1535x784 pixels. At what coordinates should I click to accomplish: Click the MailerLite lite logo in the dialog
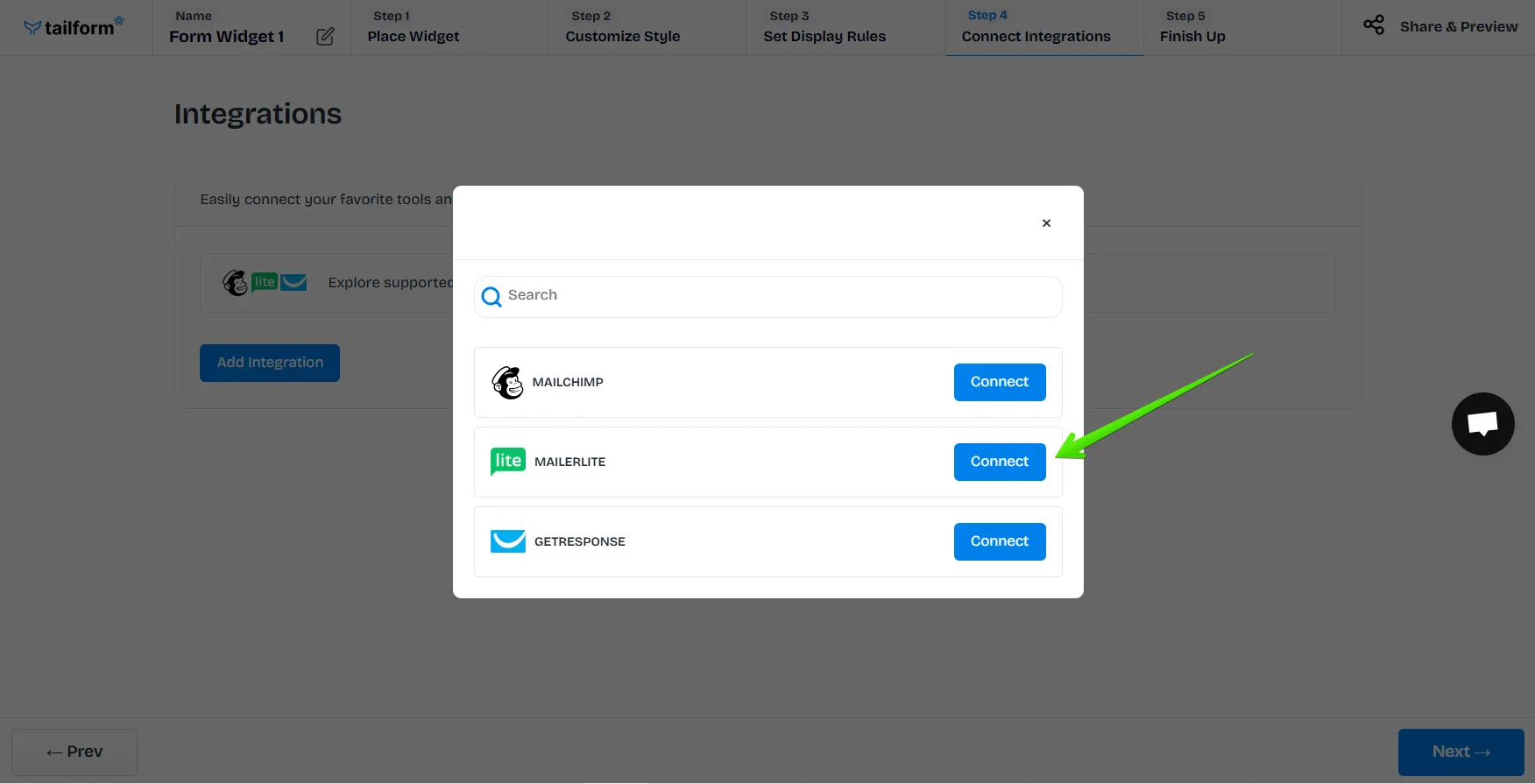(x=508, y=461)
